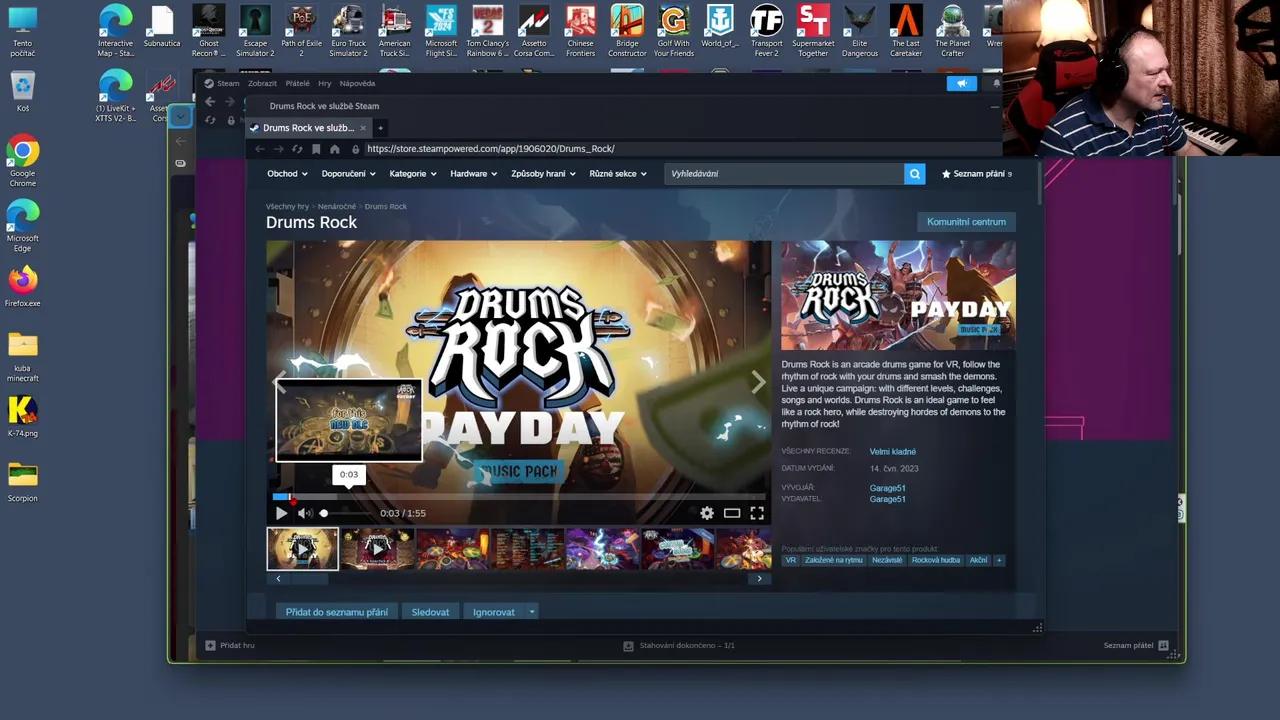
Task: Open Všechny hry breadcrumb link
Action: 287,206
